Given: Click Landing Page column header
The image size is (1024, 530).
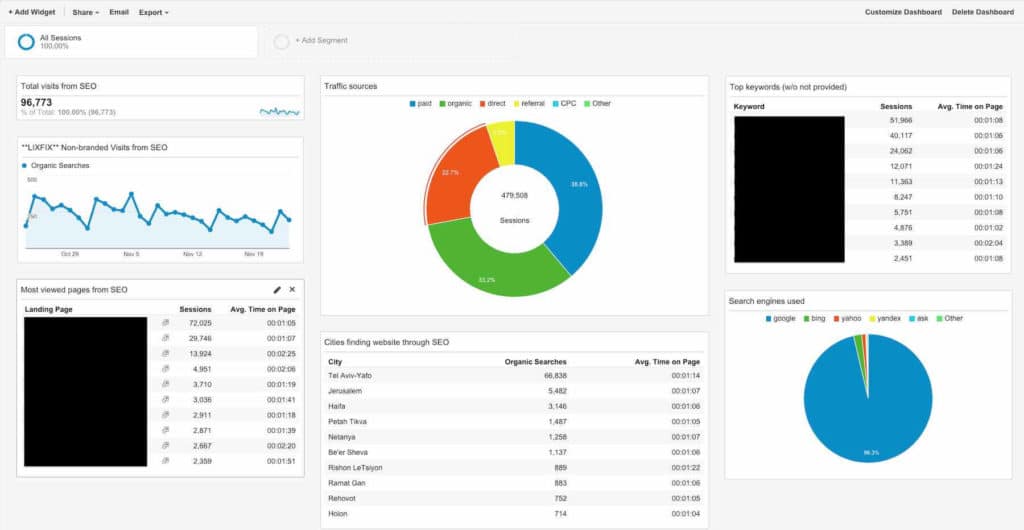Looking at the screenshot, I should point(48,309).
